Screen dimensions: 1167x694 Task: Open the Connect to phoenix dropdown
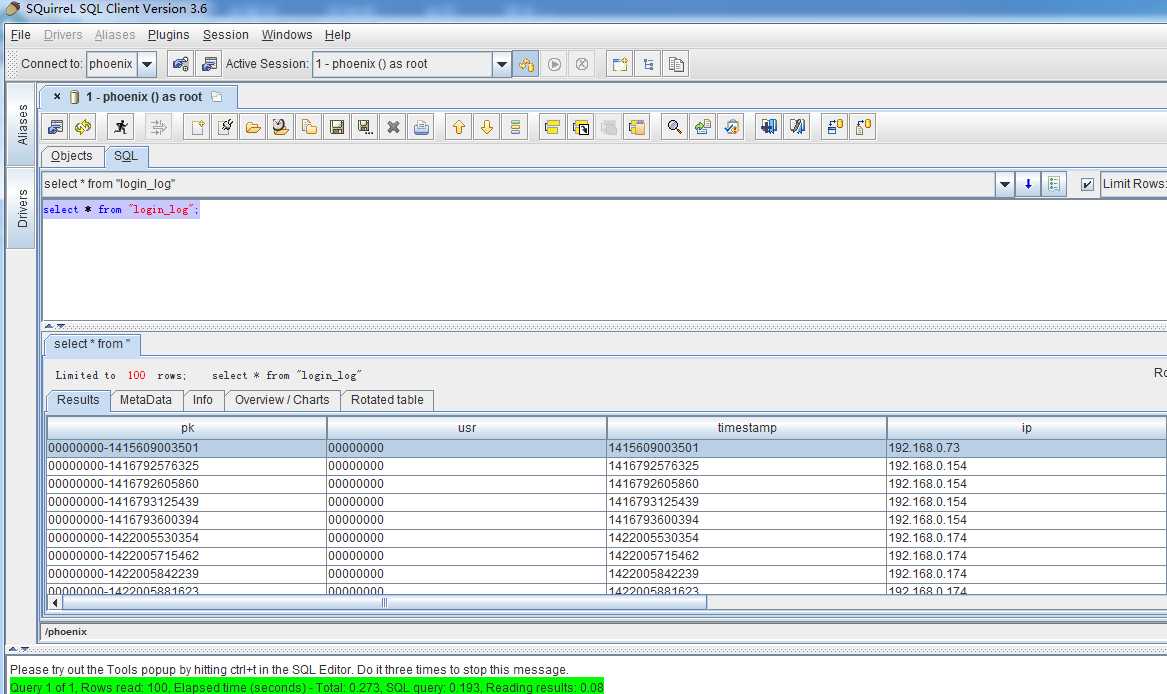[147, 64]
